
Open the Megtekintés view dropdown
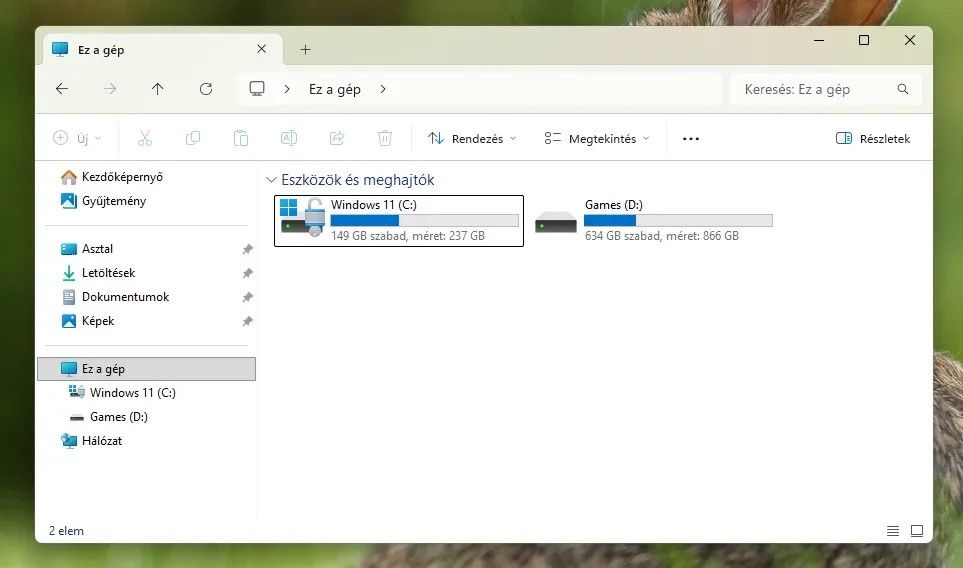597,139
